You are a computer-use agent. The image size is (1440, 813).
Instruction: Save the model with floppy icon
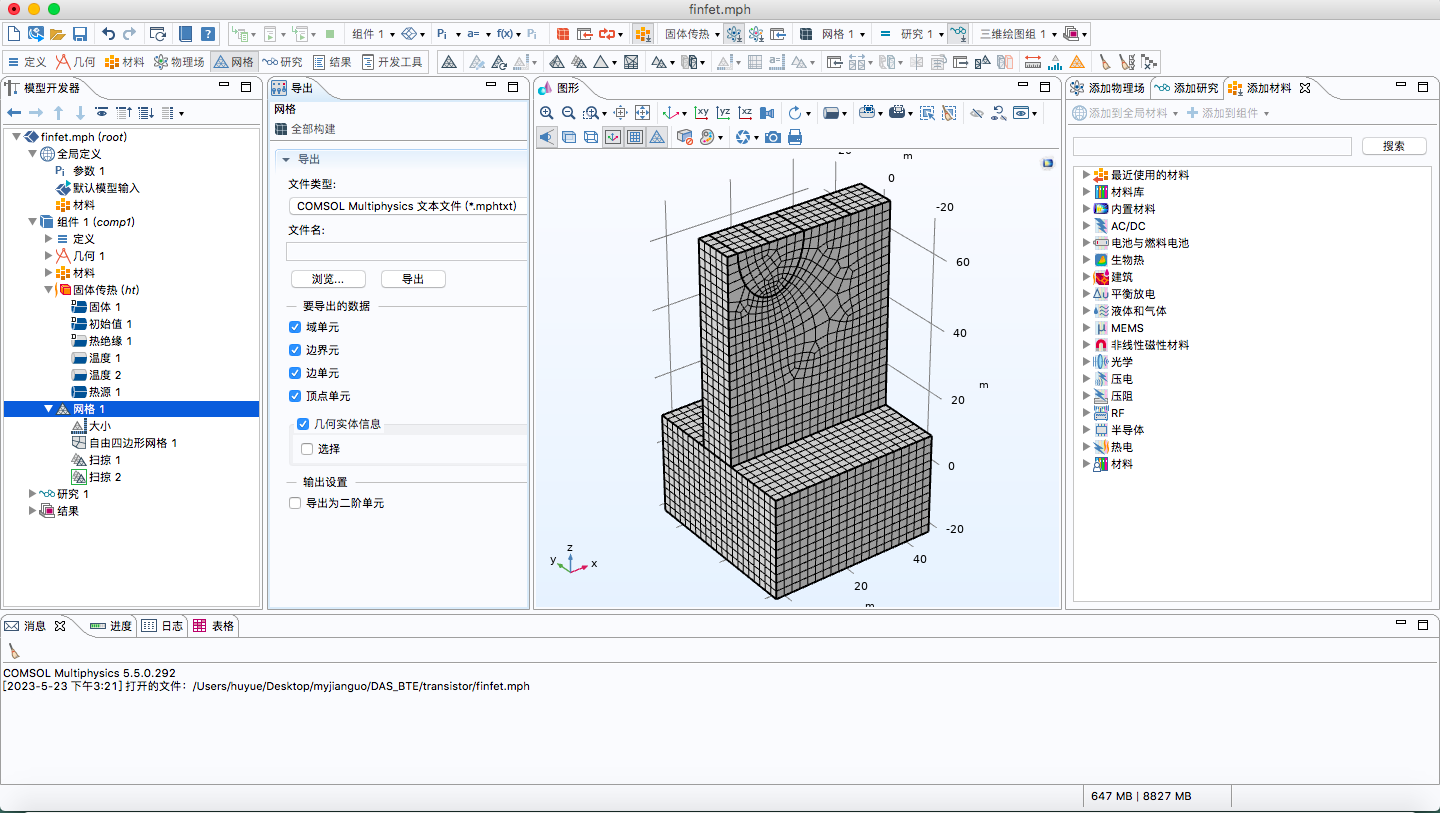tap(79, 34)
